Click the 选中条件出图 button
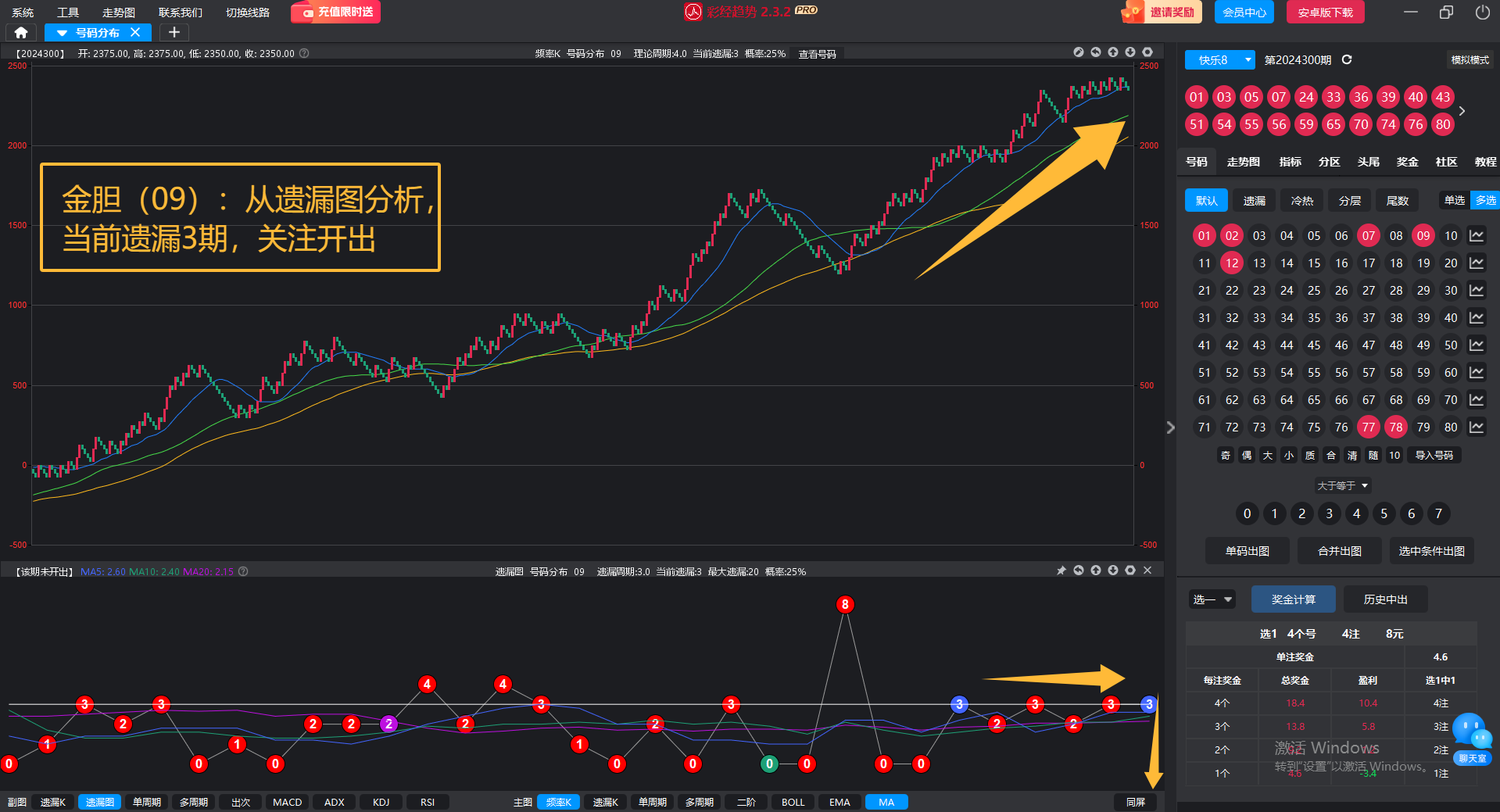The height and width of the screenshot is (812, 1500). pos(1432,551)
